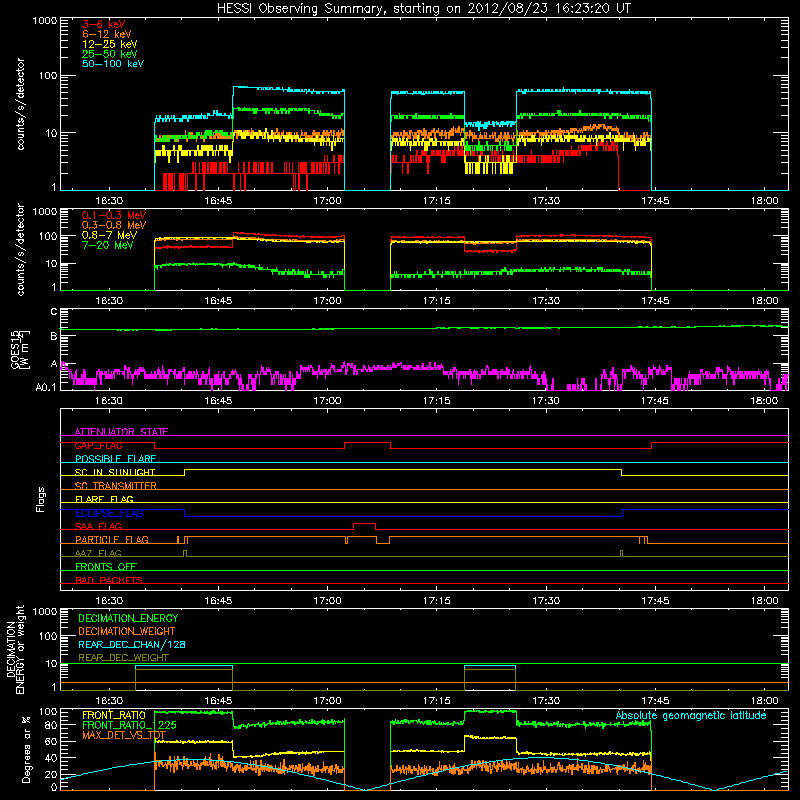Click the ECLIPSE_FLAG label
This screenshot has height=800, width=800.
[x=109, y=513]
